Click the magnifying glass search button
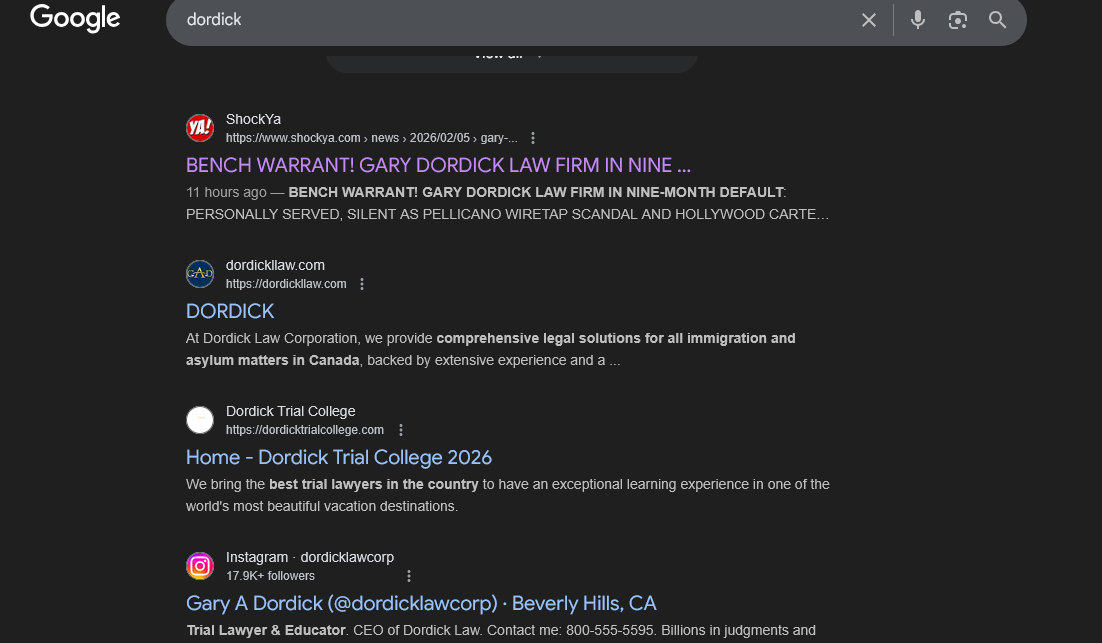Viewport: 1102px width, 643px height. [x=997, y=20]
